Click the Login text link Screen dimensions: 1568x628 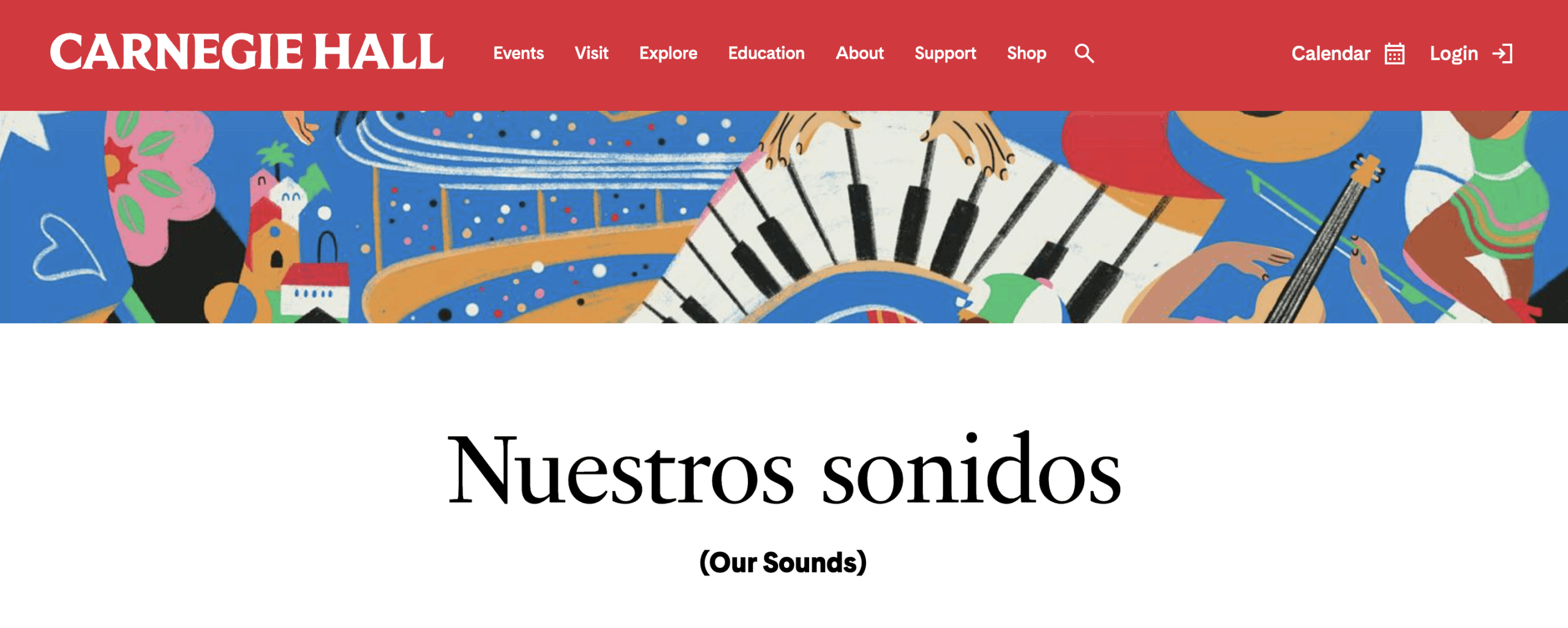[x=1454, y=54]
